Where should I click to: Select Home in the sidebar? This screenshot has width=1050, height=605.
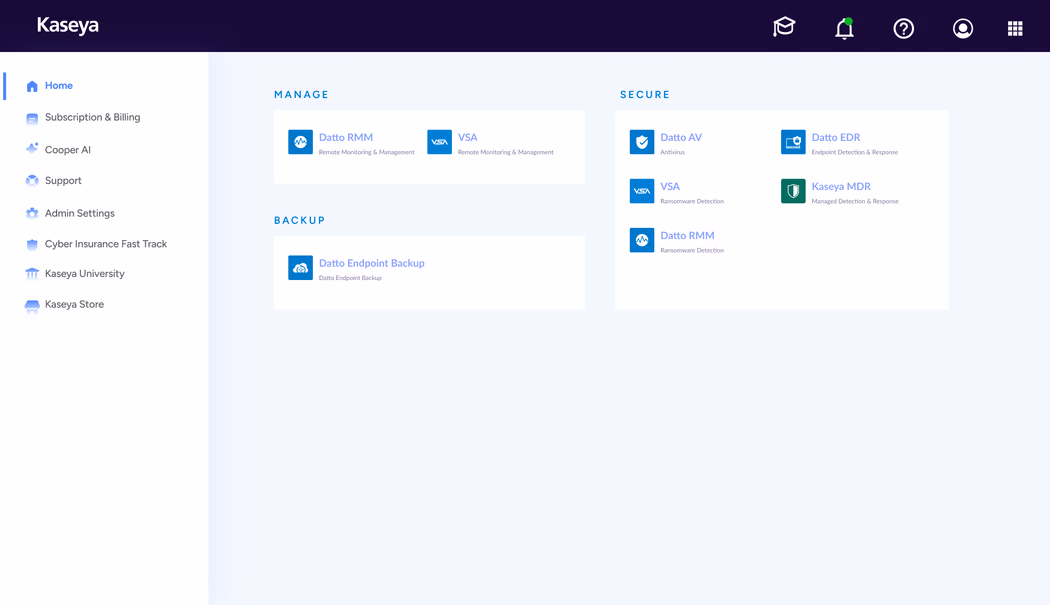point(59,86)
